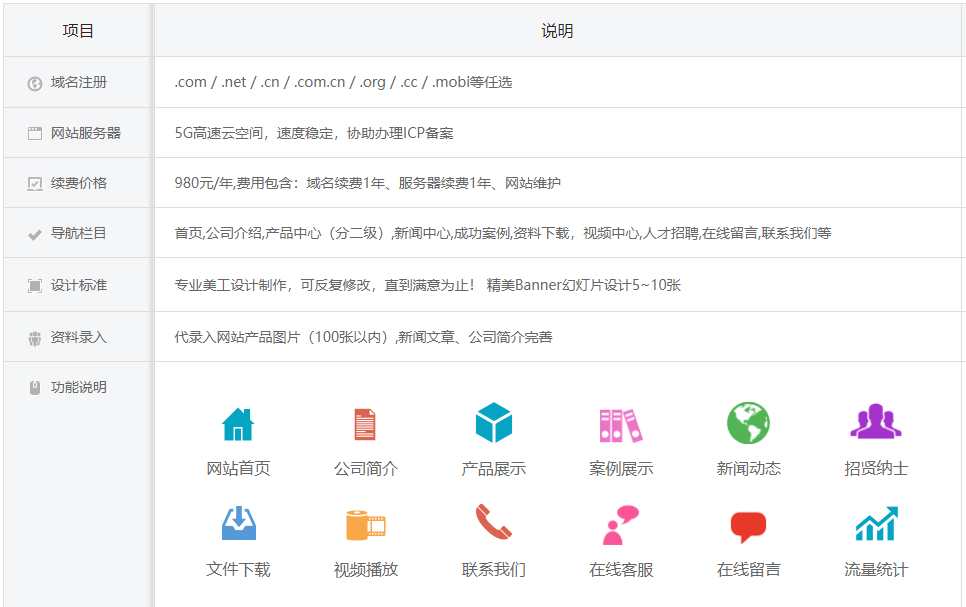Click the 在线客服 customer service icon

[621, 525]
